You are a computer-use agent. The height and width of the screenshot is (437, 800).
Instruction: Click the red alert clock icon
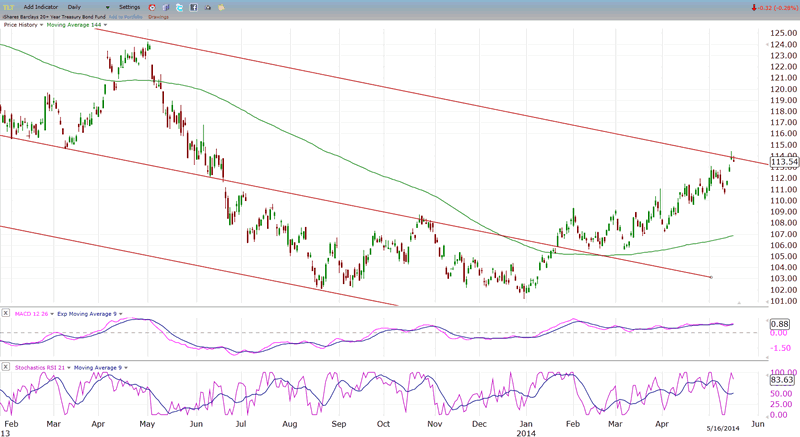coord(152,7)
